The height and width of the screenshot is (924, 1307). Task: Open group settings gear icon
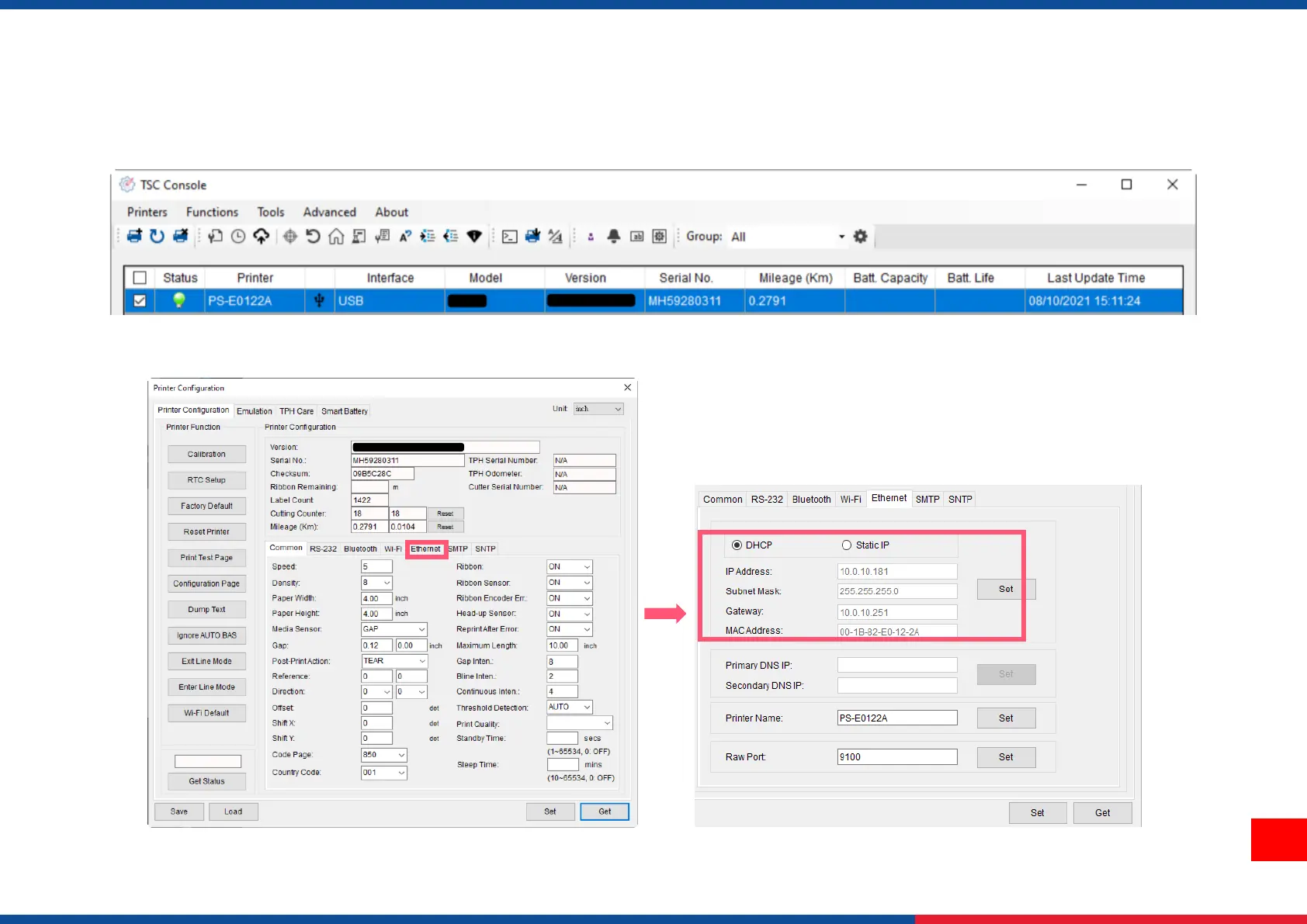pos(860,237)
